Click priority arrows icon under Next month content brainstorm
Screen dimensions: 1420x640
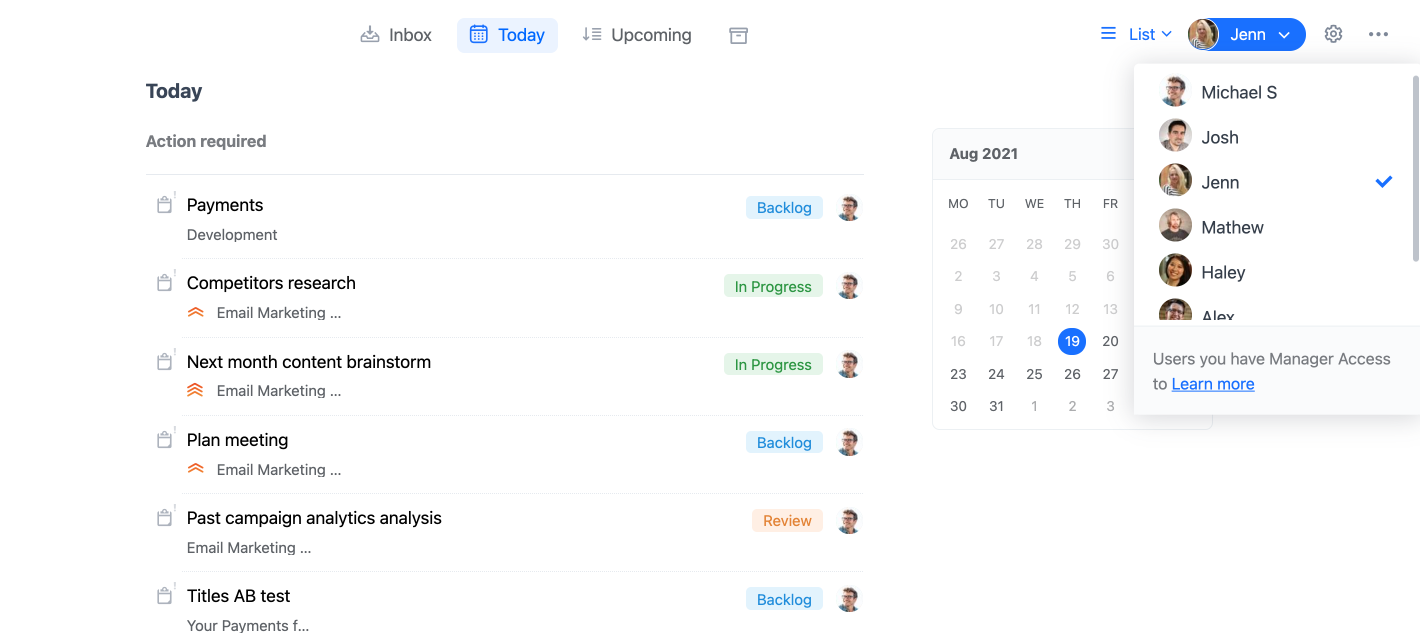point(196,391)
